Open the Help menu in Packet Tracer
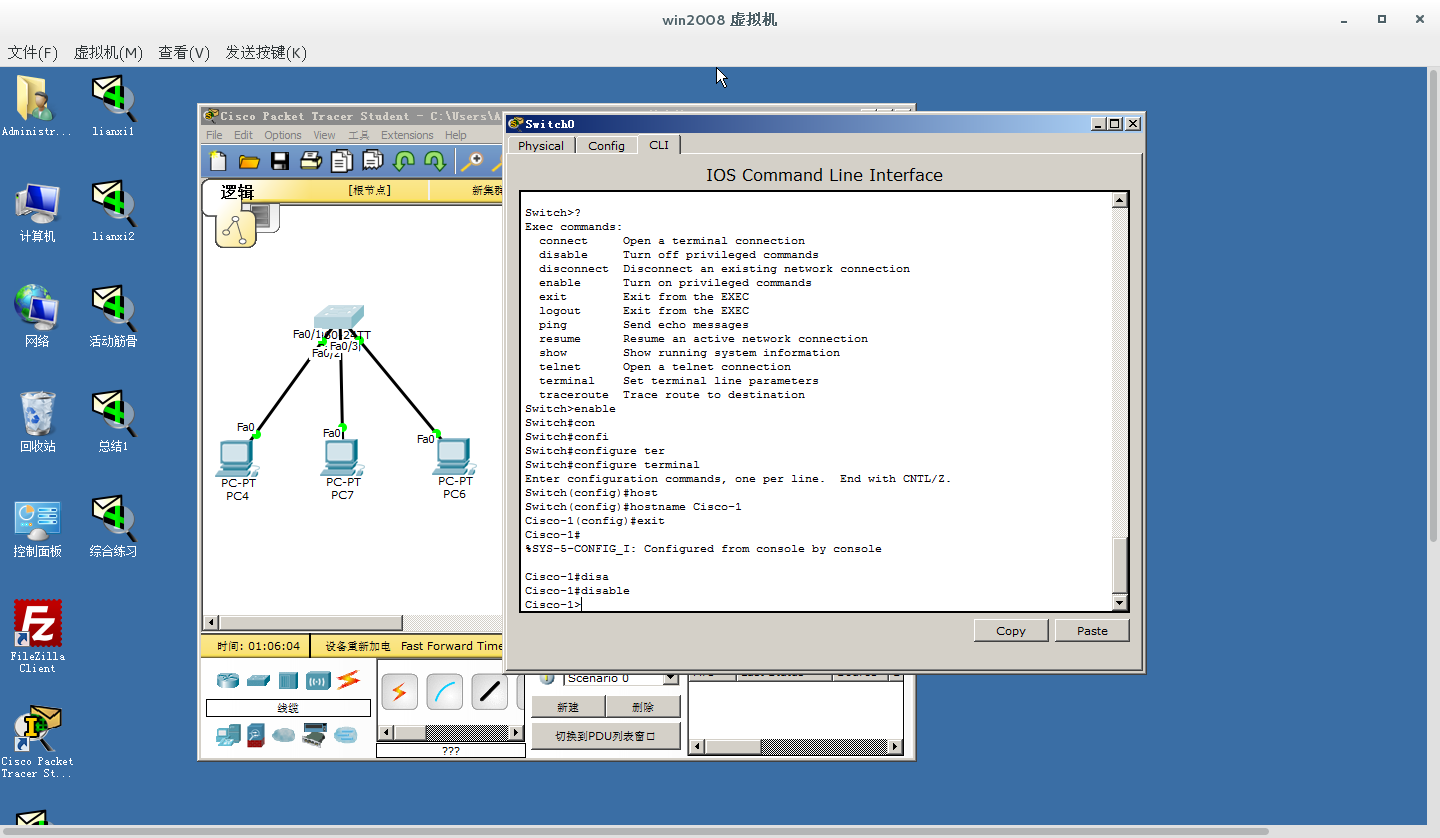The height and width of the screenshot is (838, 1440). tap(455, 135)
